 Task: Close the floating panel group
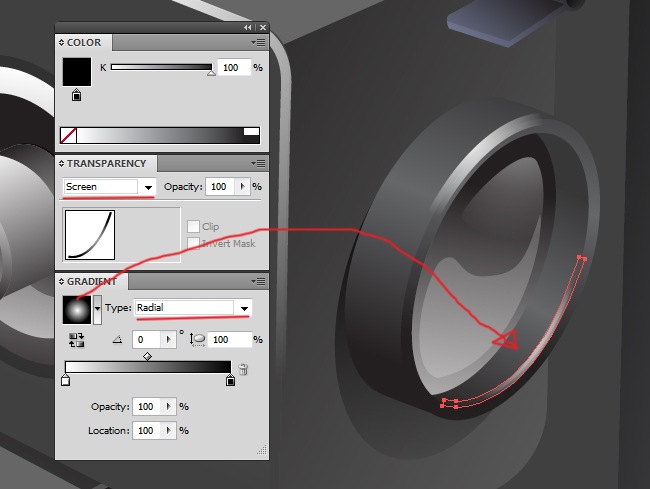[x=263, y=27]
